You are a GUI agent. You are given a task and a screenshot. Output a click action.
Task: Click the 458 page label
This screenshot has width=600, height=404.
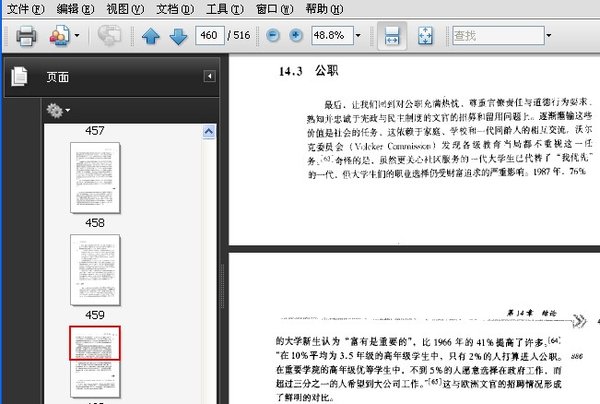coord(95,223)
